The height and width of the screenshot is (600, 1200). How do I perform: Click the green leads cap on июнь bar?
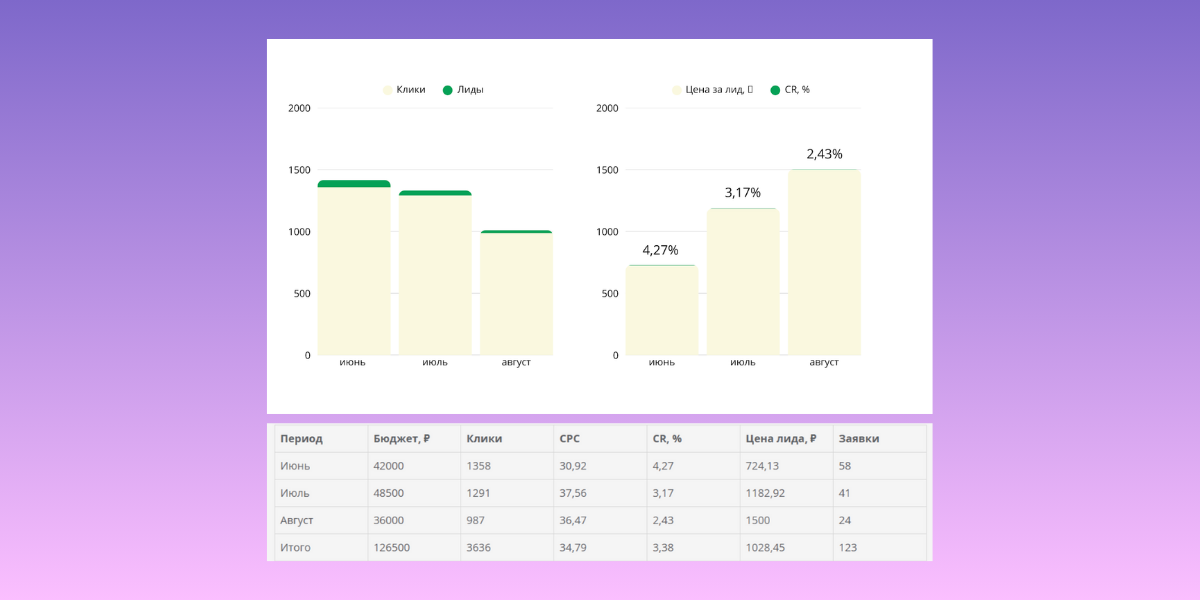pos(354,184)
